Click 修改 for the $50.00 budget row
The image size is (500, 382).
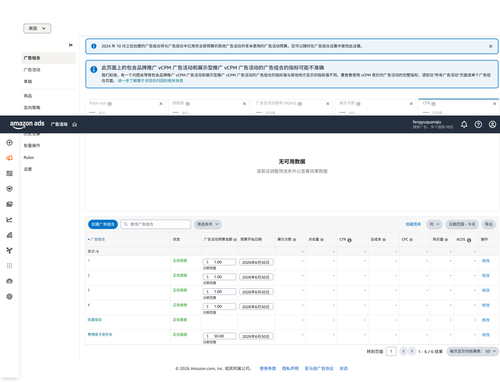point(486,335)
